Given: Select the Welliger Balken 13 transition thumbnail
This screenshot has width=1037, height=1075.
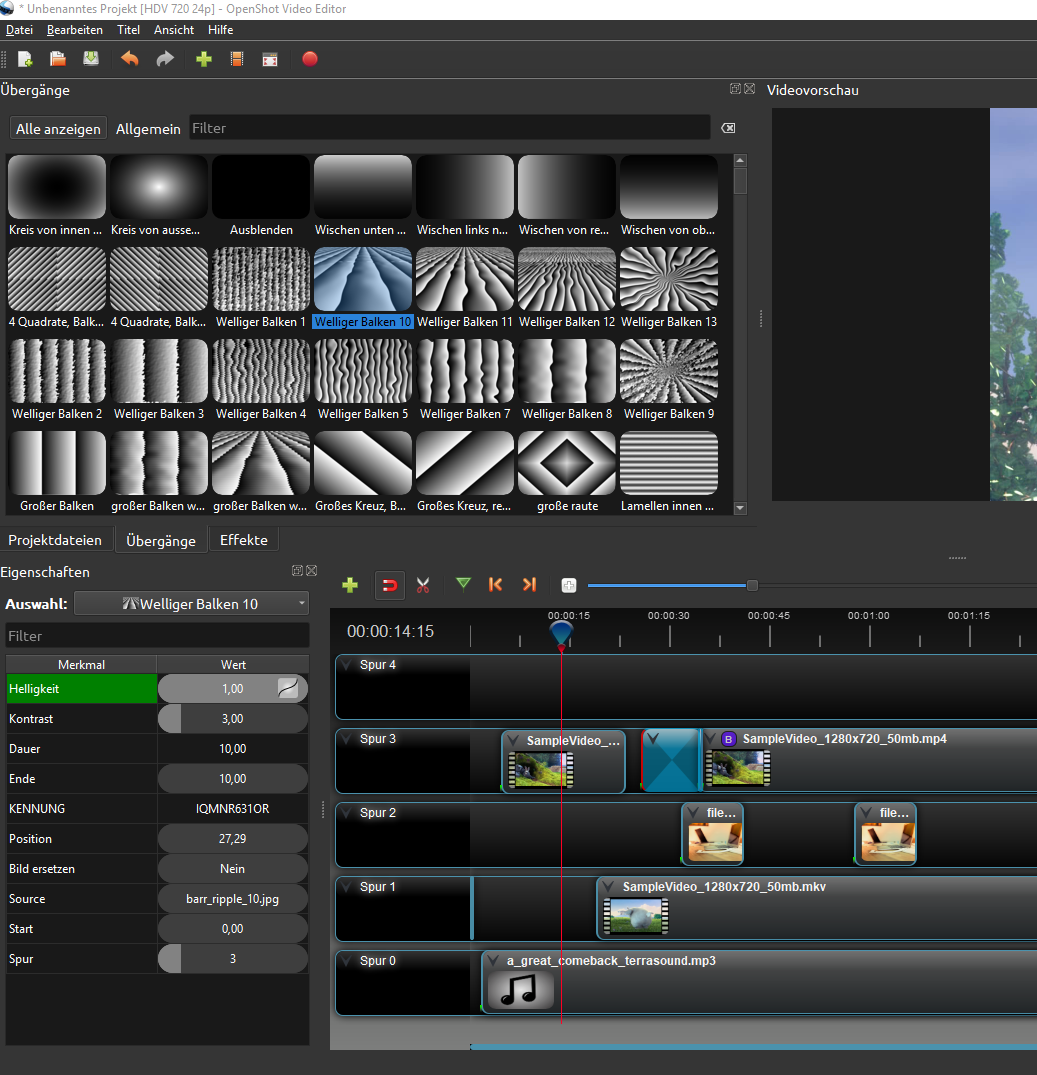Looking at the screenshot, I should 669,279.
